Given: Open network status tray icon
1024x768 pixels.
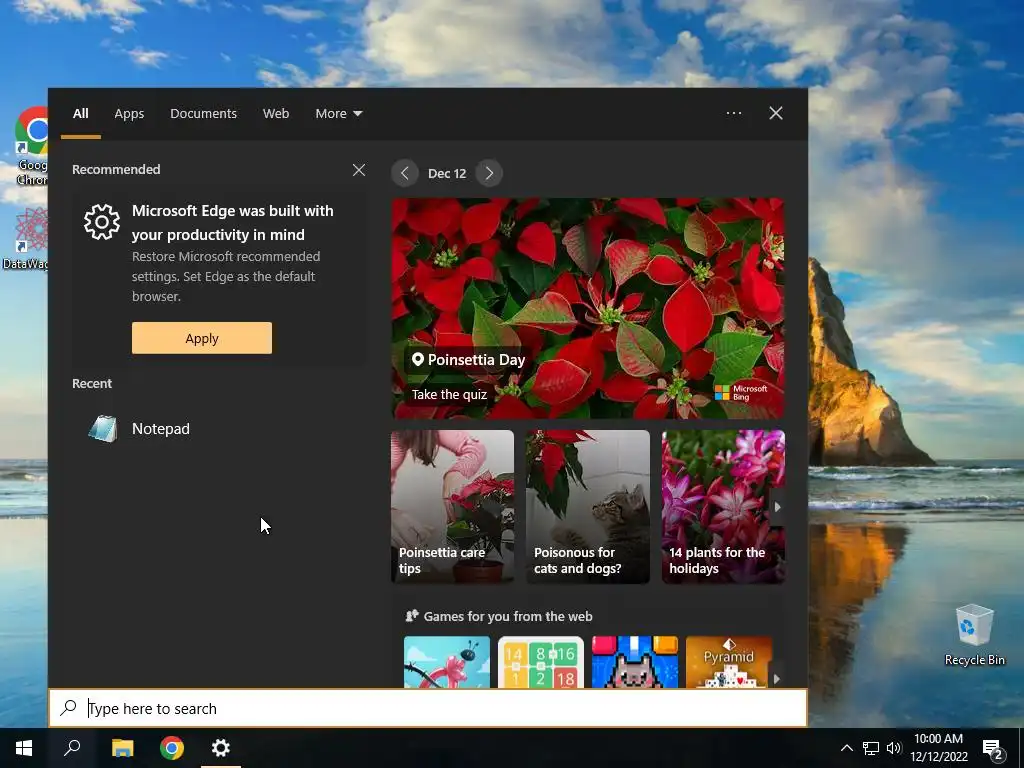Looking at the screenshot, I should point(871,748).
